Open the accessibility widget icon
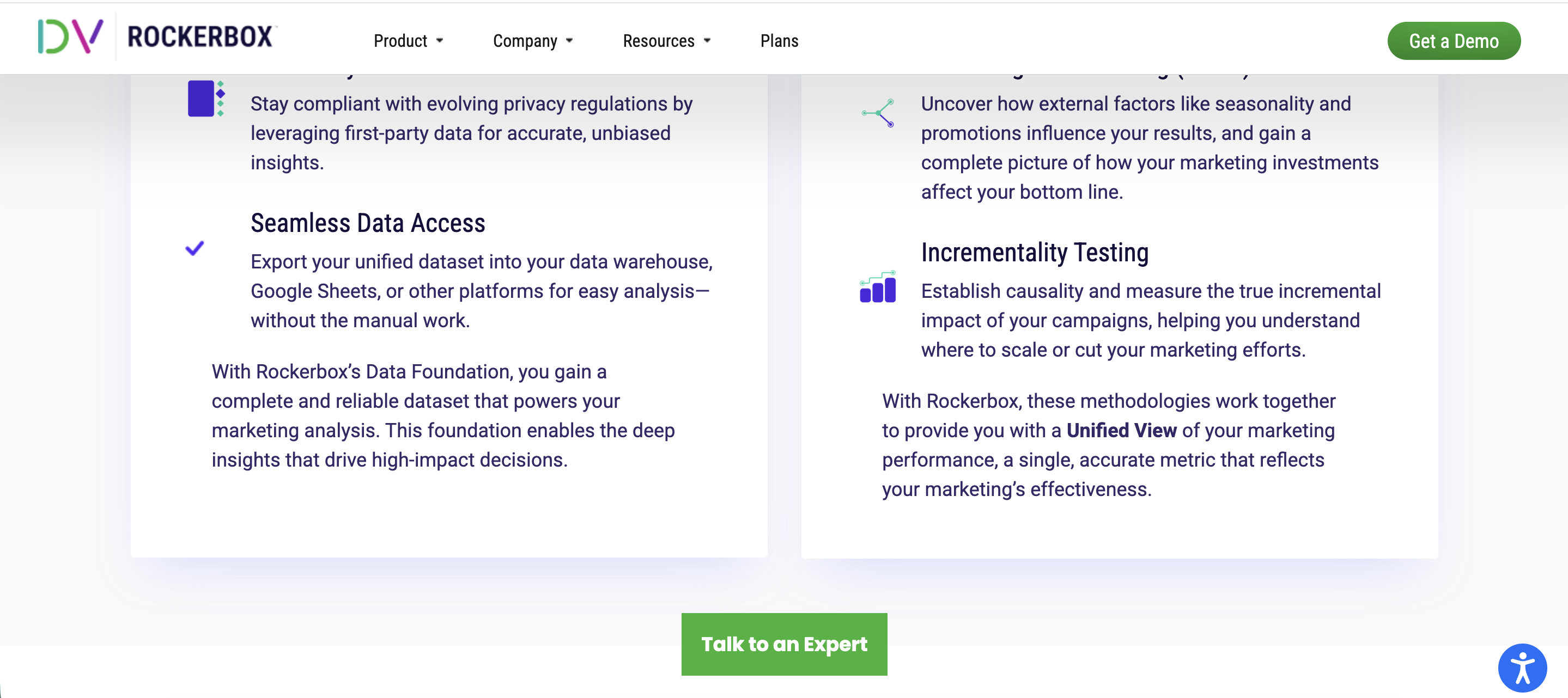The height and width of the screenshot is (698, 1568). click(1522, 668)
